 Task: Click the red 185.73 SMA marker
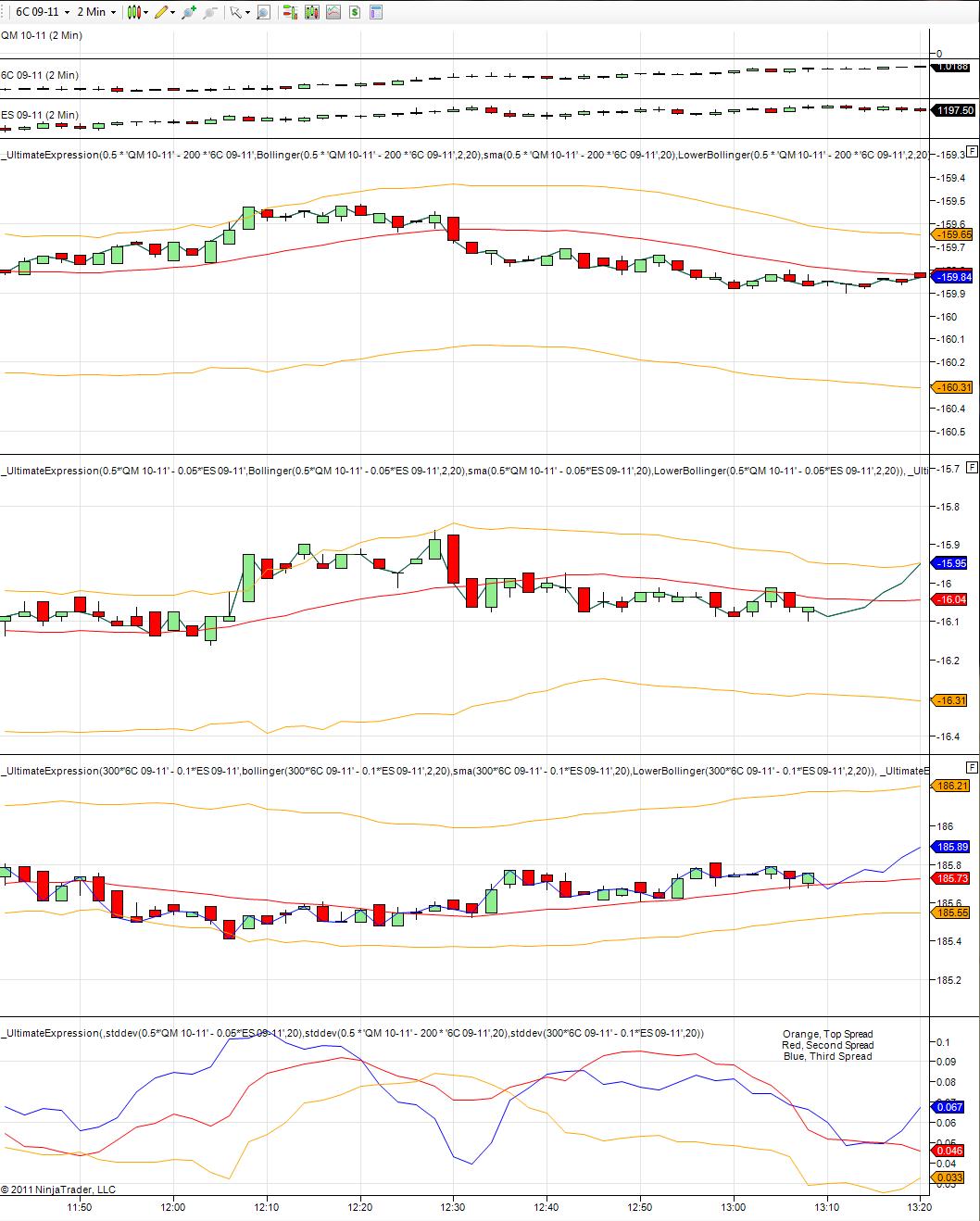click(951, 878)
